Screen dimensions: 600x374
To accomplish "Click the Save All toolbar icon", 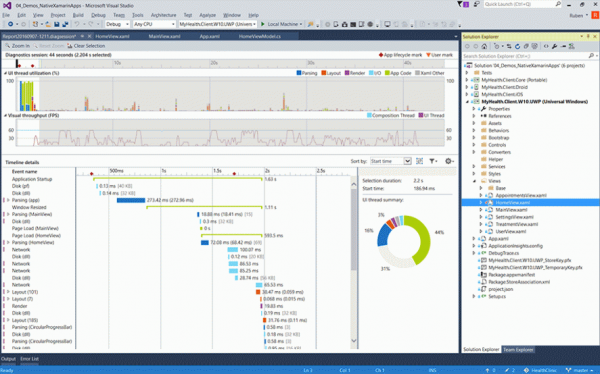I will tap(65, 24).
